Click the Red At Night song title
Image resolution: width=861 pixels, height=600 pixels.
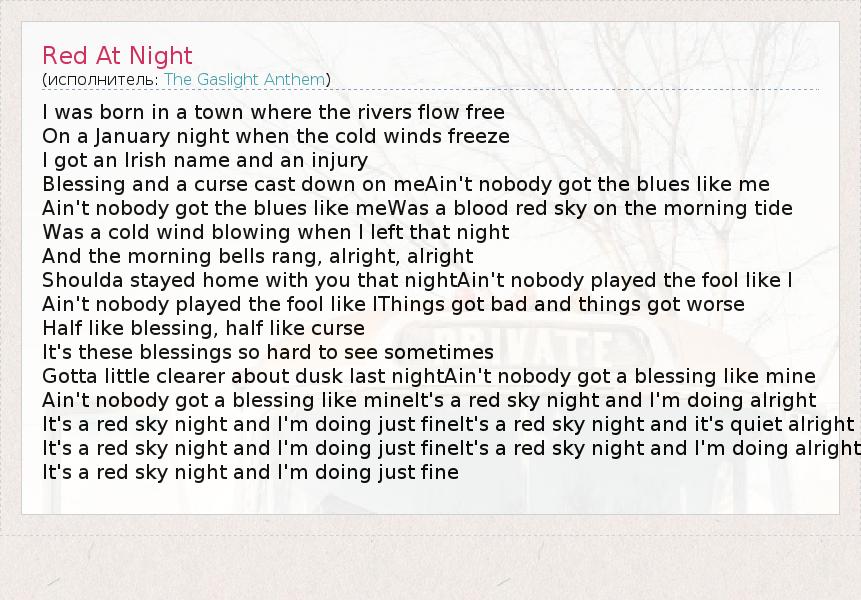point(117,56)
